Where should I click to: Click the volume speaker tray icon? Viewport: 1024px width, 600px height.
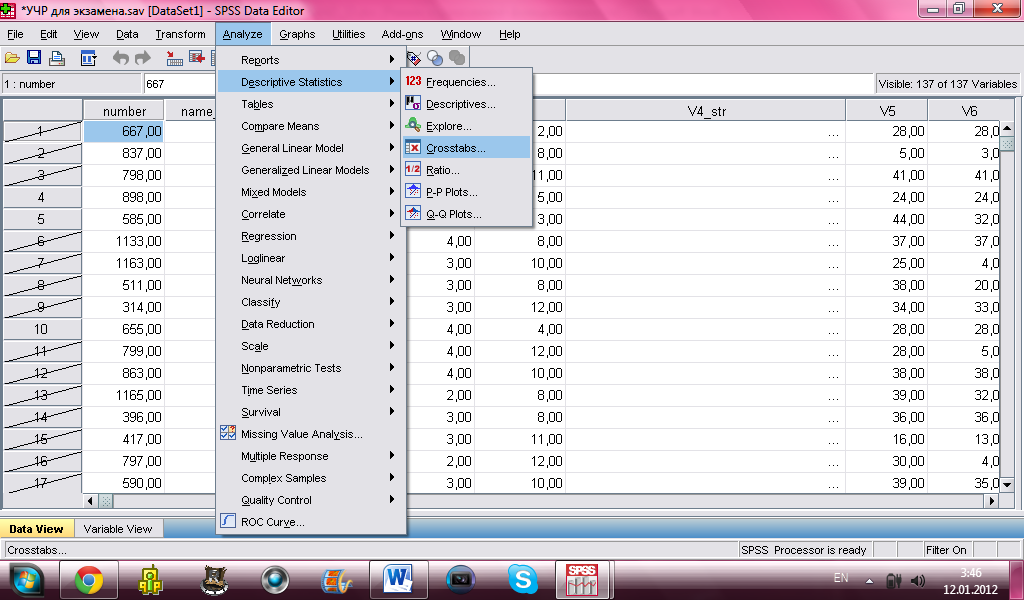pyautogui.click(x=918, y=580)
